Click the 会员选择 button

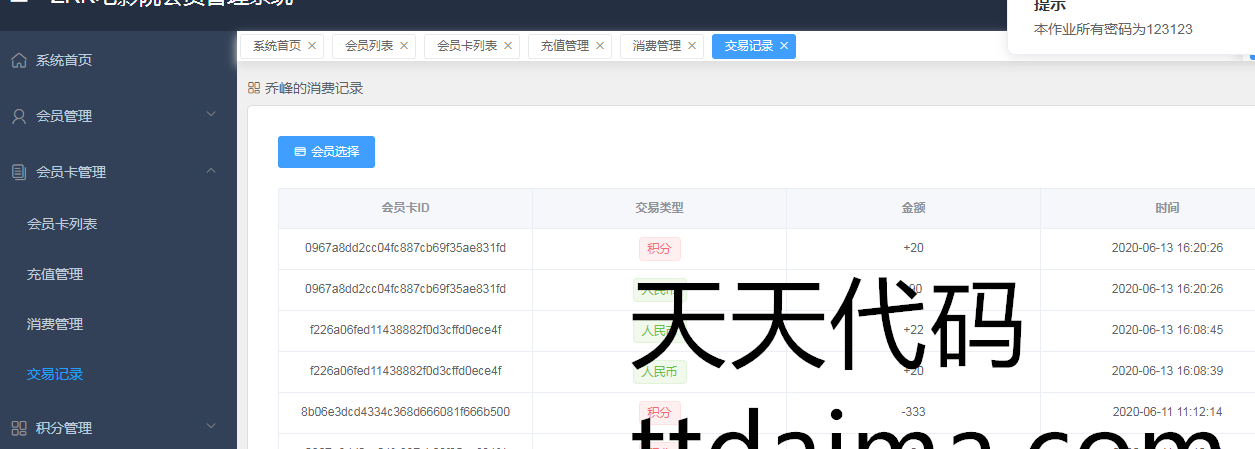326,152
